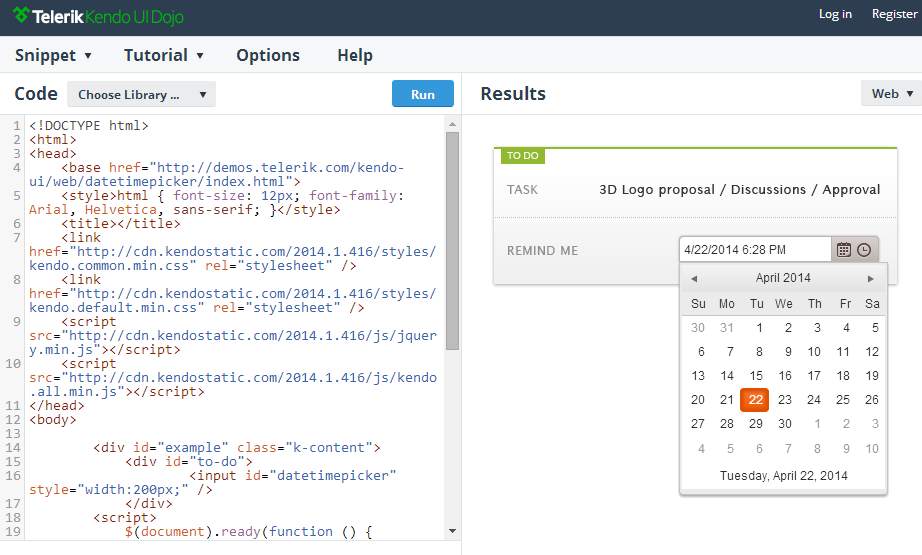Click the TO DO label tag
The height and width of the screenshot is (555, 922).
coord(523,156)
